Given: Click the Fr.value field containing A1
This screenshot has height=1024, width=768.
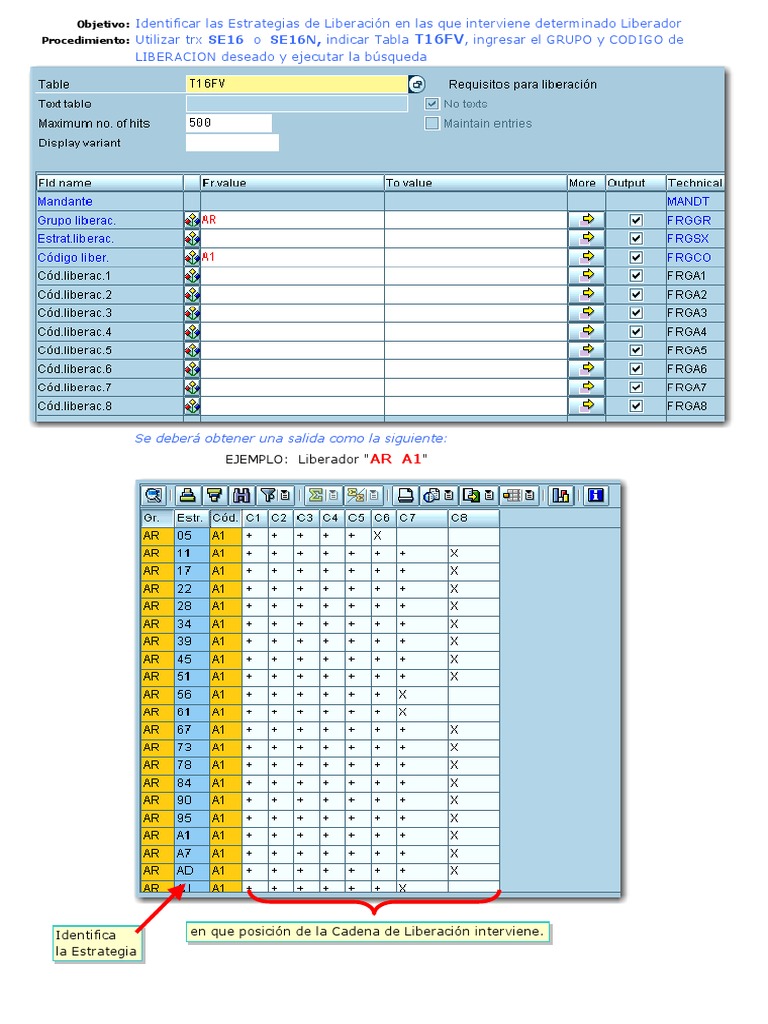Looking at the screenshot, I should point(292,257).
